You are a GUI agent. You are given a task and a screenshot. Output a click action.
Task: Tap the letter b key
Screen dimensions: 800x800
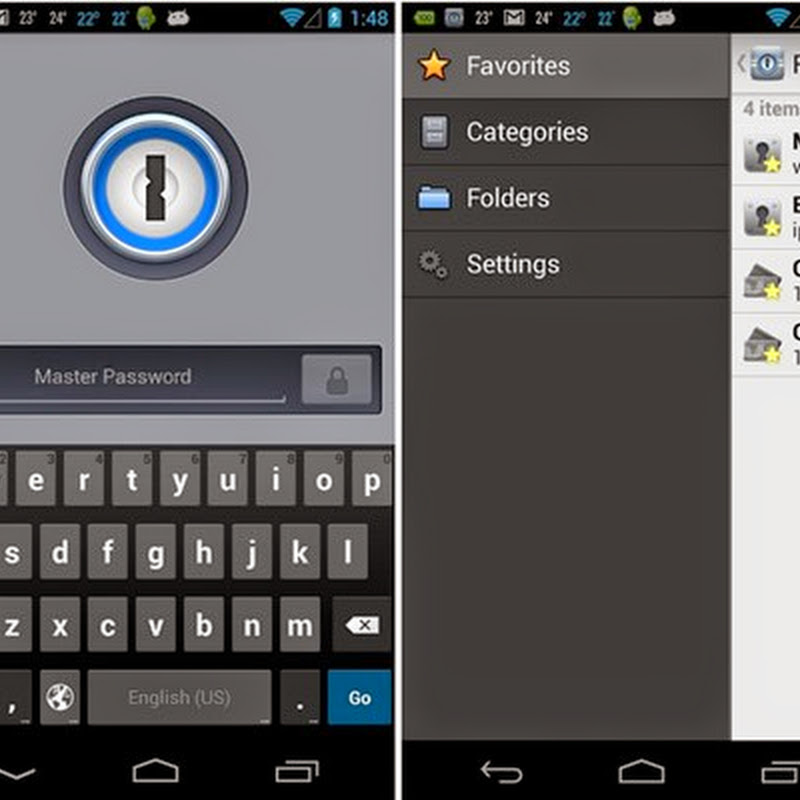(x=204, y=624)
